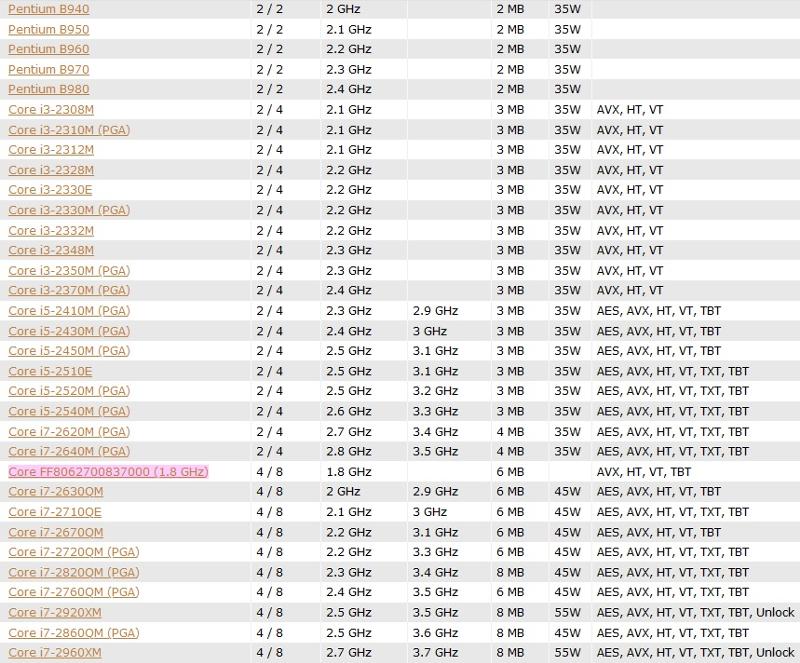Open the Core i5-2510E link
800x663 pixels.
pos(50,371)
